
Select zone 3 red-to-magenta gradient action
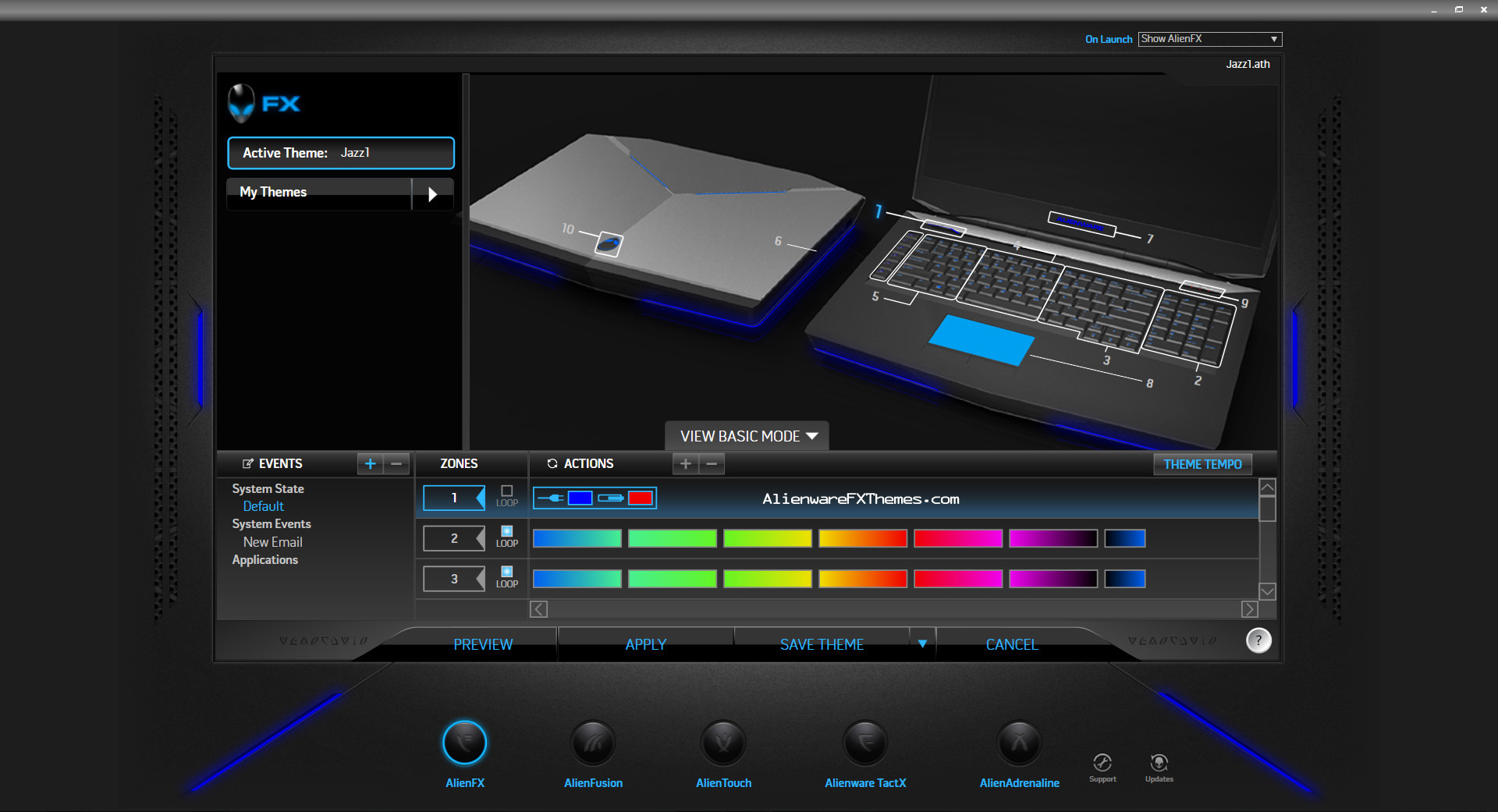(958, 579)
